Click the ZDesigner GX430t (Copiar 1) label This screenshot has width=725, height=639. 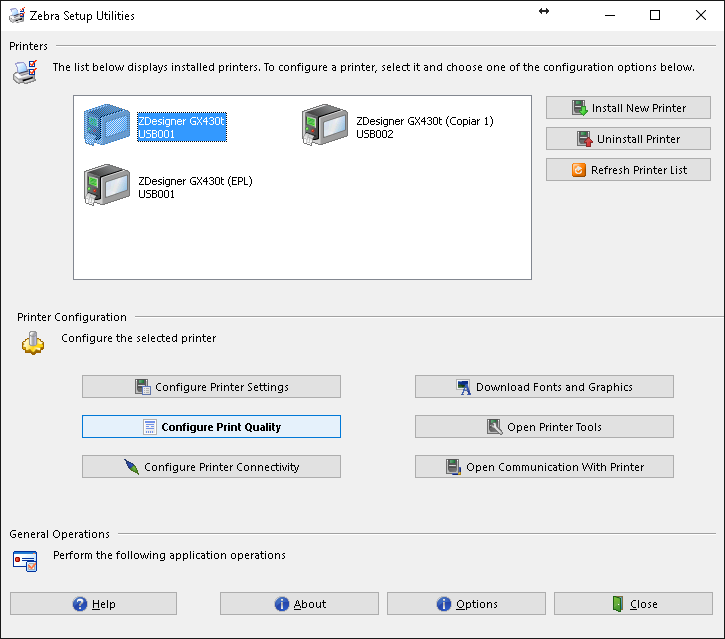pyautogui.click(x=424, y=127)
